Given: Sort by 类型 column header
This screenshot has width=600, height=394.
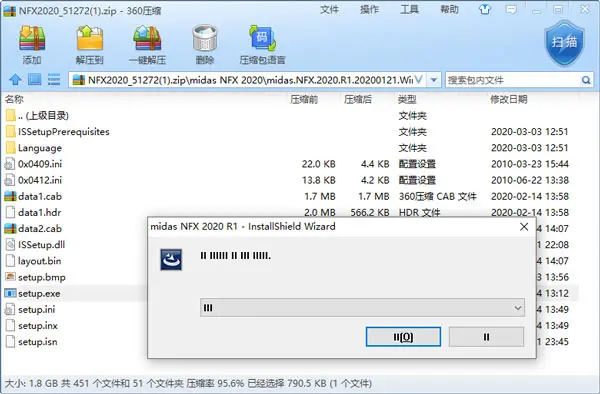Looking at the screenshot, I should 407,99.
